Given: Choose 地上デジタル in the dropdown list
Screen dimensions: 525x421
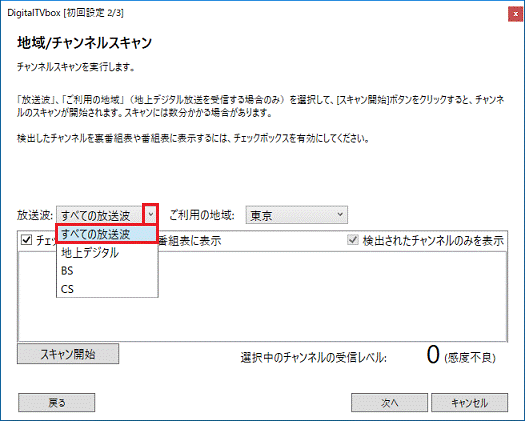Looking at the screenshot, I should tap(107, 253).
